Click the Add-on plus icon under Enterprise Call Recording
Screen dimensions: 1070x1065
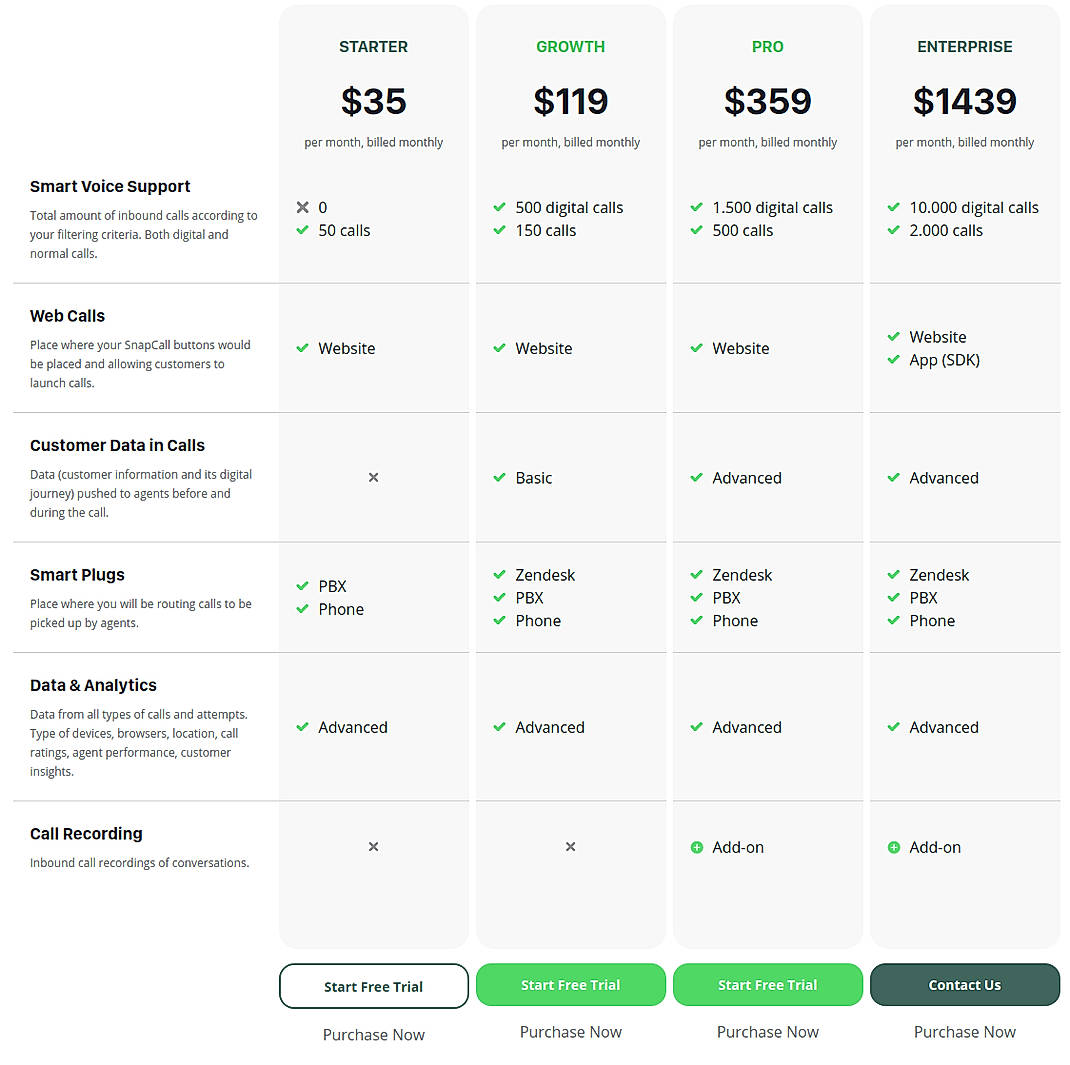(893, 847)
